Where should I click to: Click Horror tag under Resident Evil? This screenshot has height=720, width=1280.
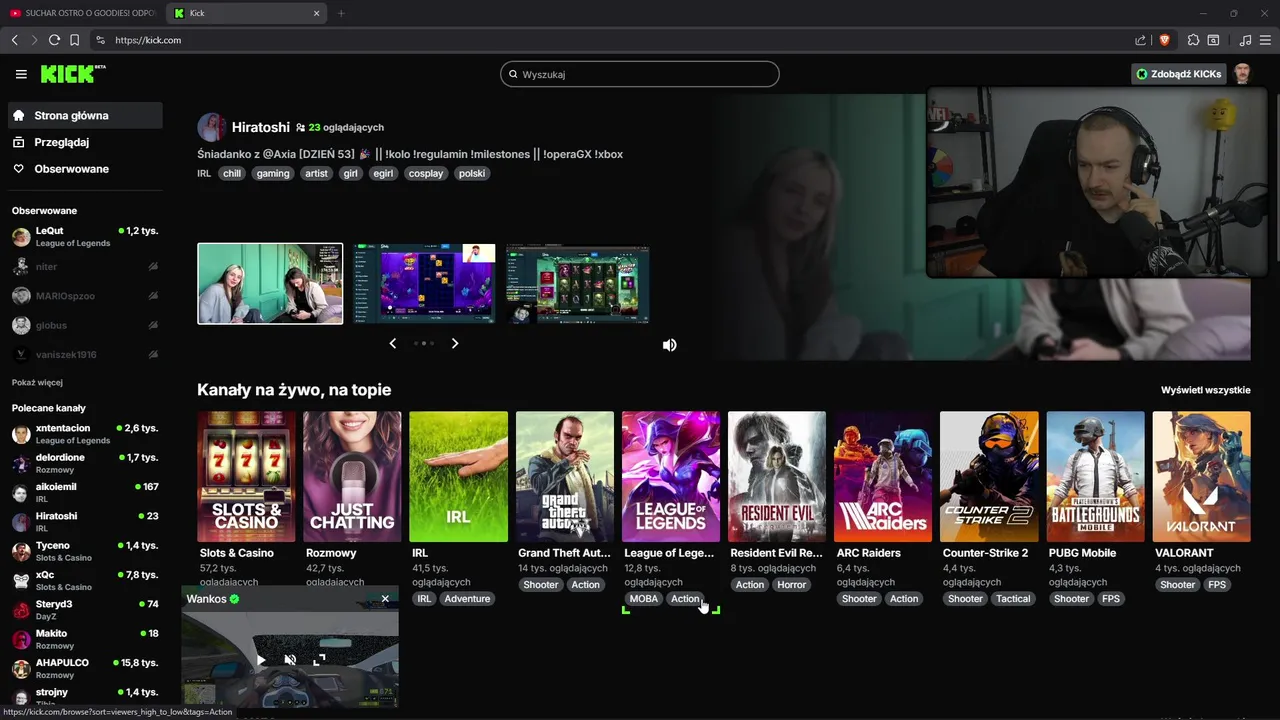pos(792,585)
